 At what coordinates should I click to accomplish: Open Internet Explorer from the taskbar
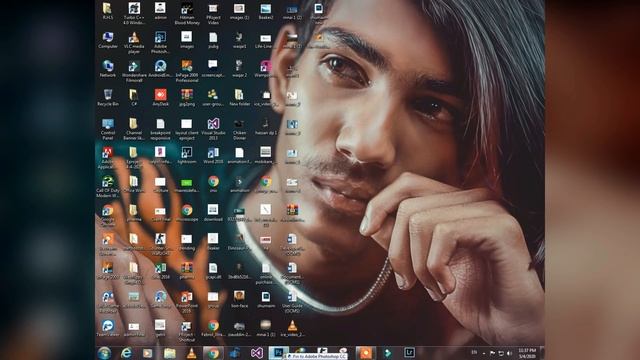[126, 353]
